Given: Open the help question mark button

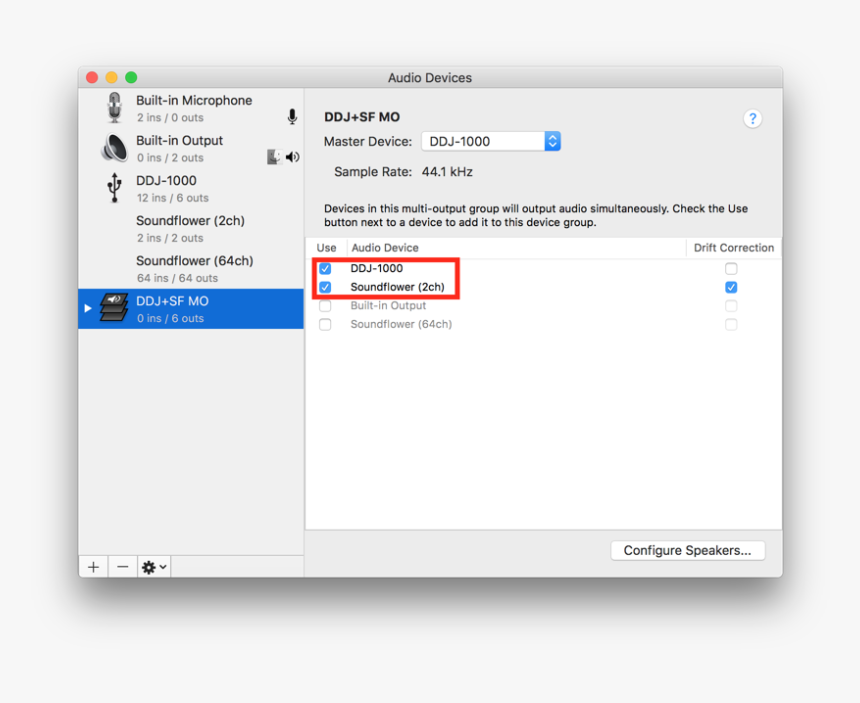Looking at the screenshot, I should coord(752,118).
